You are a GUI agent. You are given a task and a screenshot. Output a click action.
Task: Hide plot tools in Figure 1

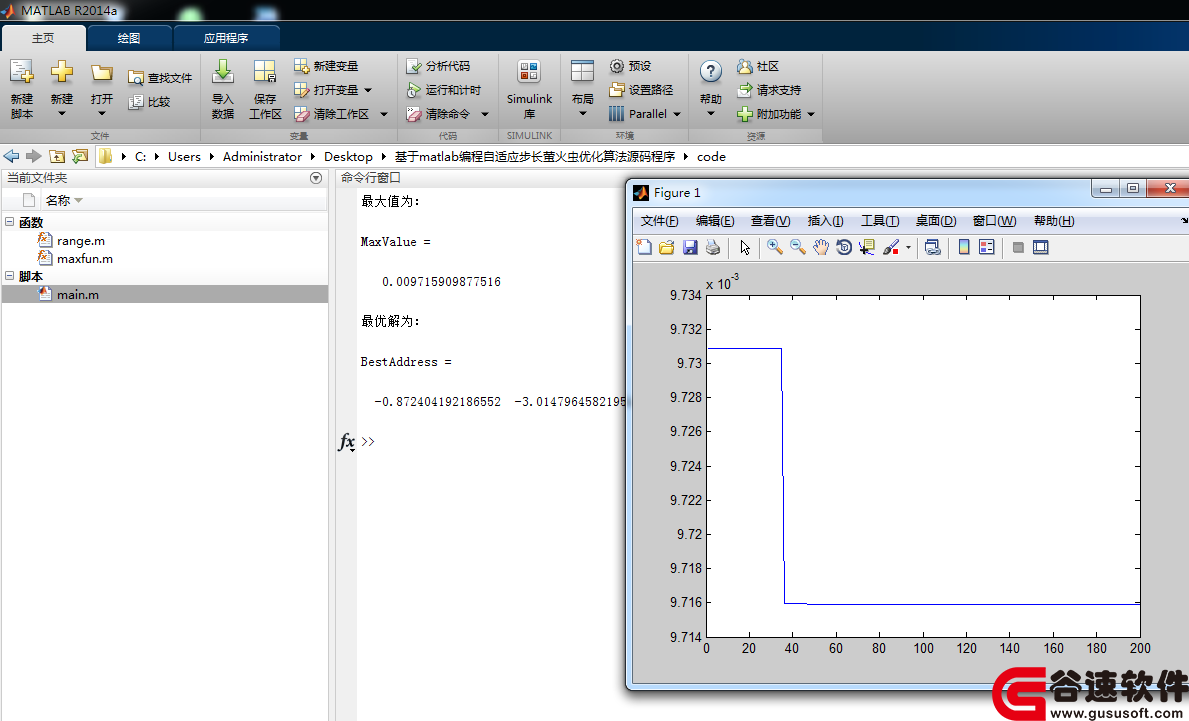[x=1018, y=247]
